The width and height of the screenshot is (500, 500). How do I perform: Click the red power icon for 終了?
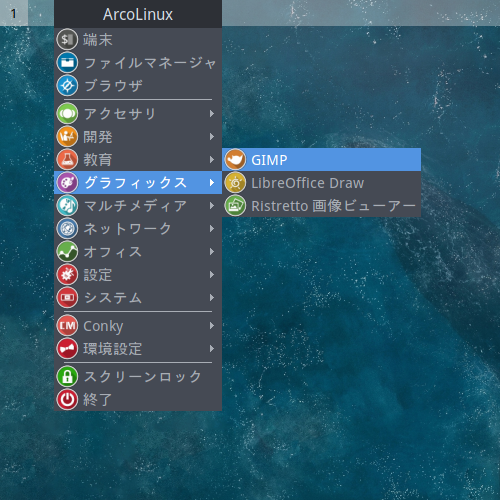click(x=67, y=399)
